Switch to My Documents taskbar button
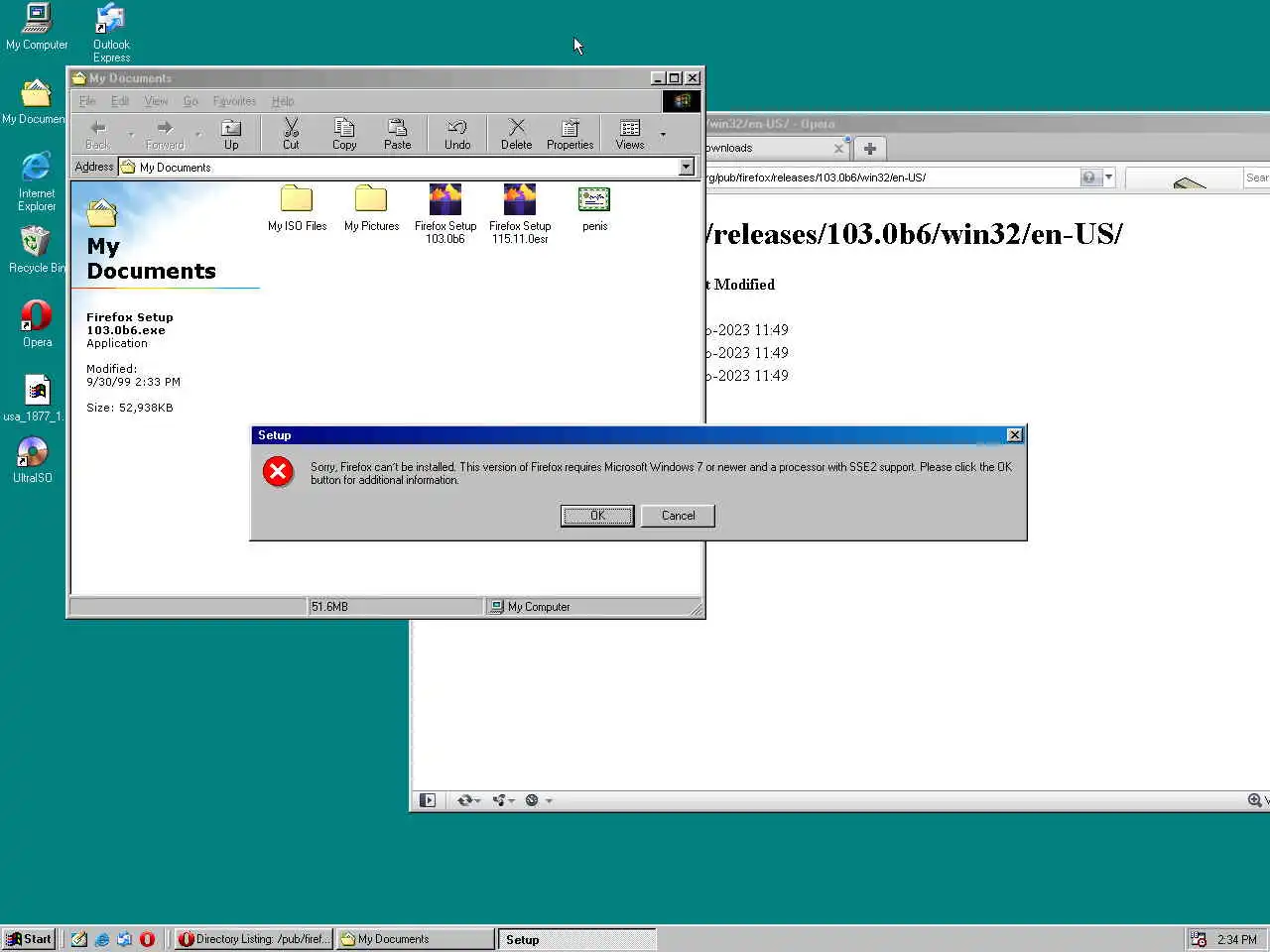Image resolution: width=1270 pixels, height=952 pixels. click(416, 939)
